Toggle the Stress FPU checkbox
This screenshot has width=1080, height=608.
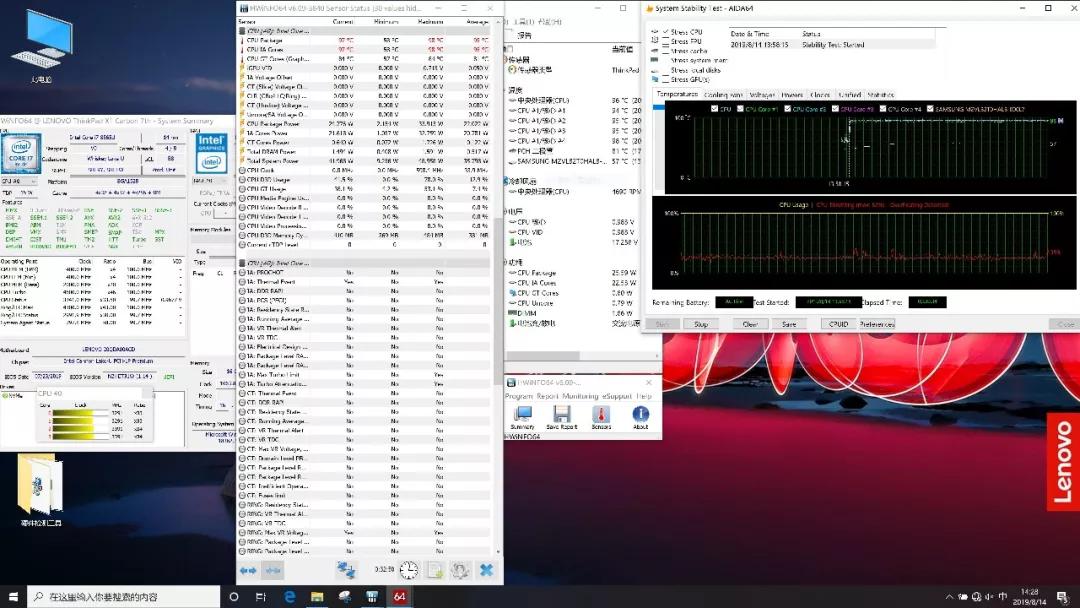pos(664,42)
